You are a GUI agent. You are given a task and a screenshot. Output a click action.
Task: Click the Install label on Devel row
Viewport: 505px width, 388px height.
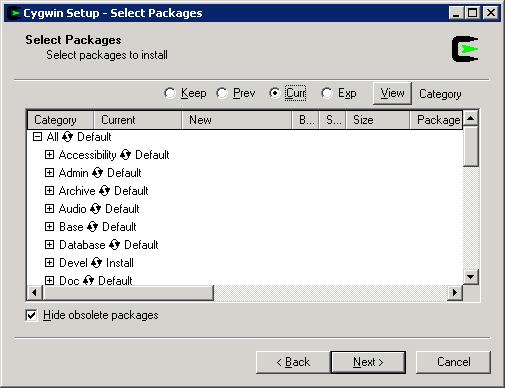pos(120,263)
